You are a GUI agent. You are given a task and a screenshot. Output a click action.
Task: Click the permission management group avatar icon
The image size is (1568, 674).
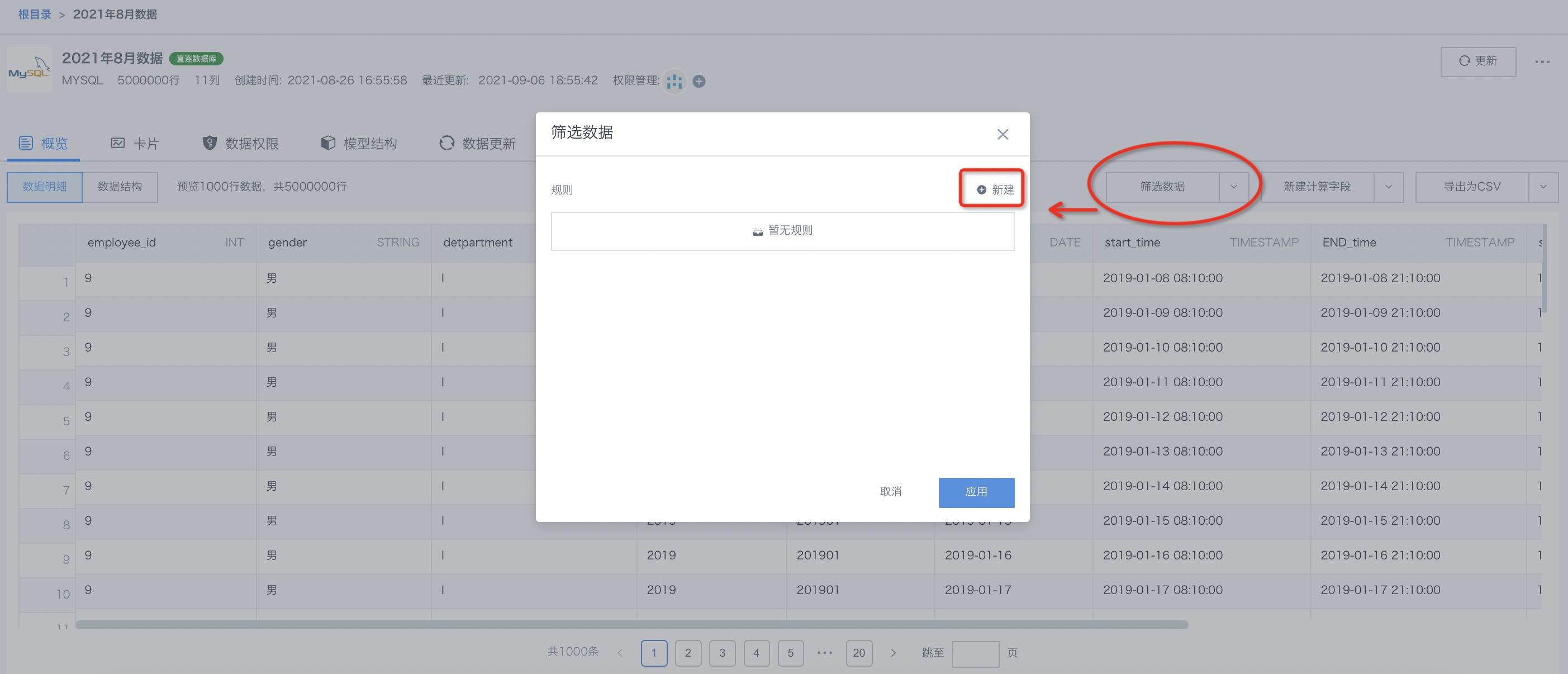(674, 81)
